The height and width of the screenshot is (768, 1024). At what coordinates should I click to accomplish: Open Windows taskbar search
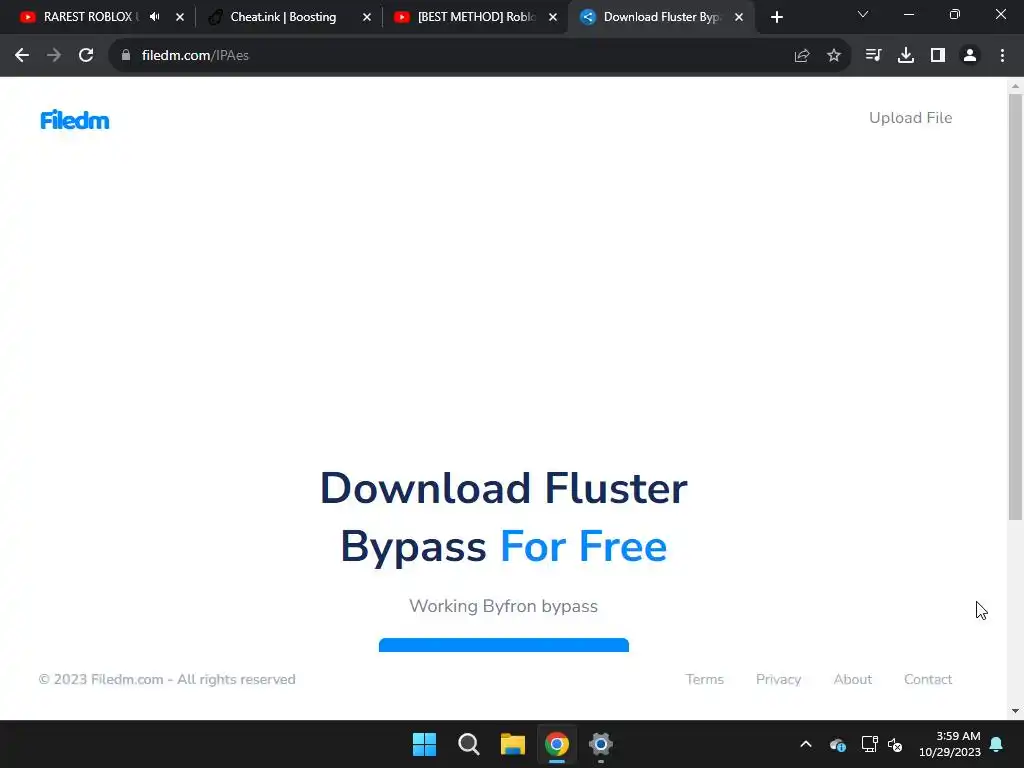[x=468, y=744]
